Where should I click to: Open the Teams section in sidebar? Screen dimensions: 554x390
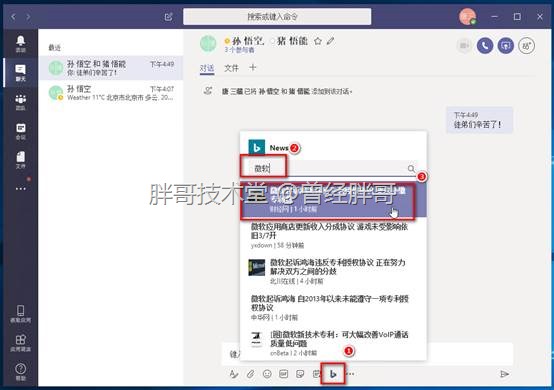tap(20, 102)
